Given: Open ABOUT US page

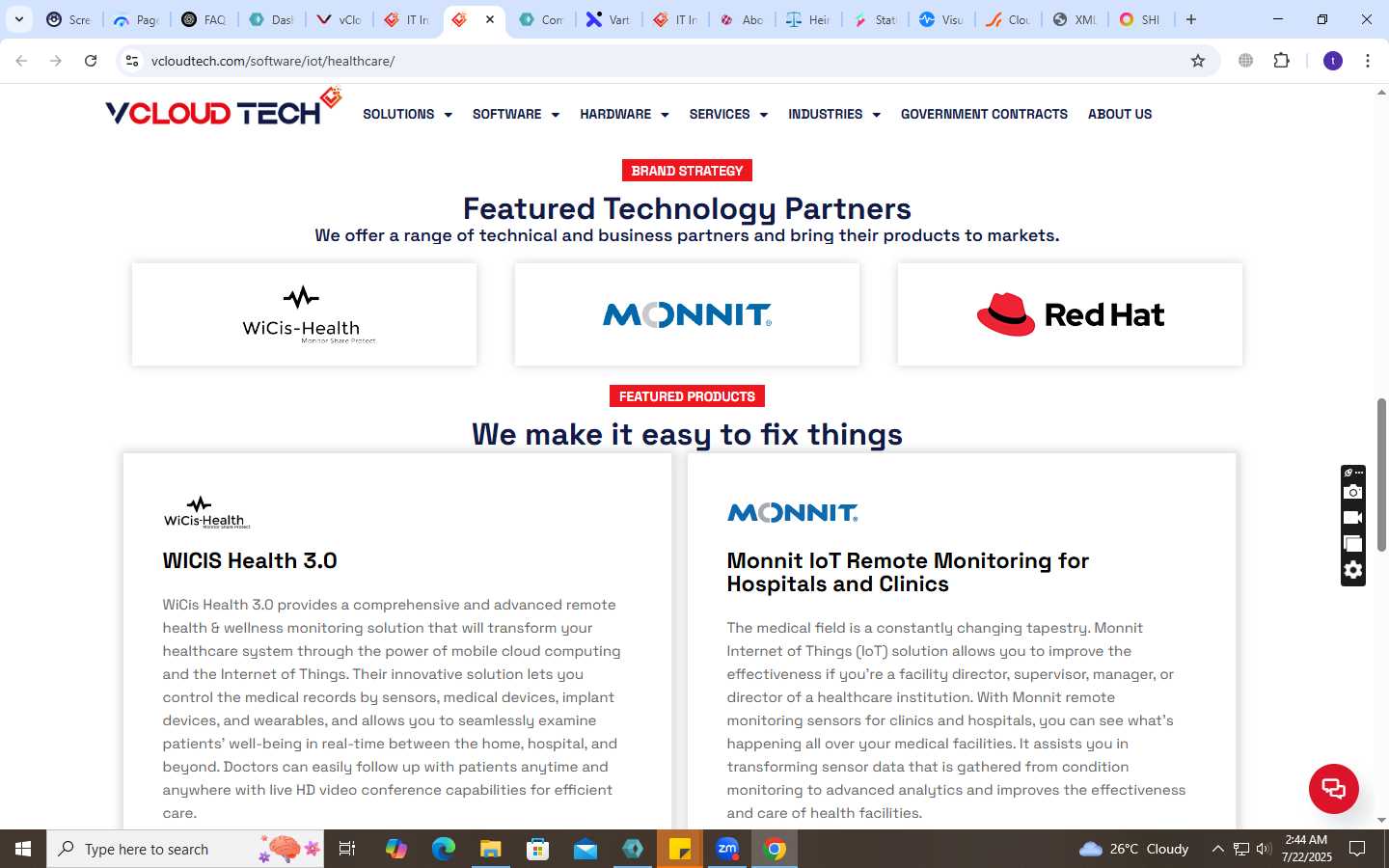Looking at the screenshot, I should click(x=1120, y=114).
